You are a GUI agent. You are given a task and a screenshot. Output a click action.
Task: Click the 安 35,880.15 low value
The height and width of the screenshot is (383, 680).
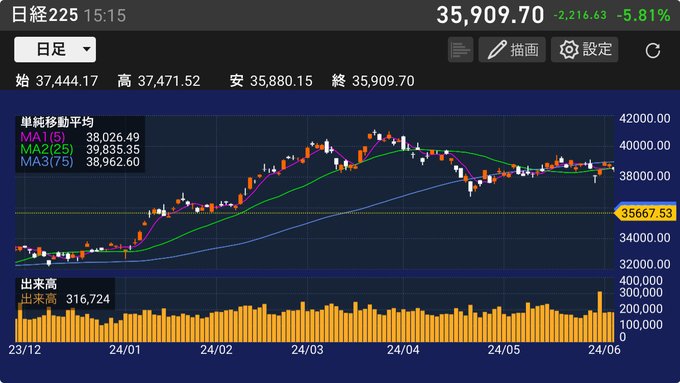click(x=271, y=81)
